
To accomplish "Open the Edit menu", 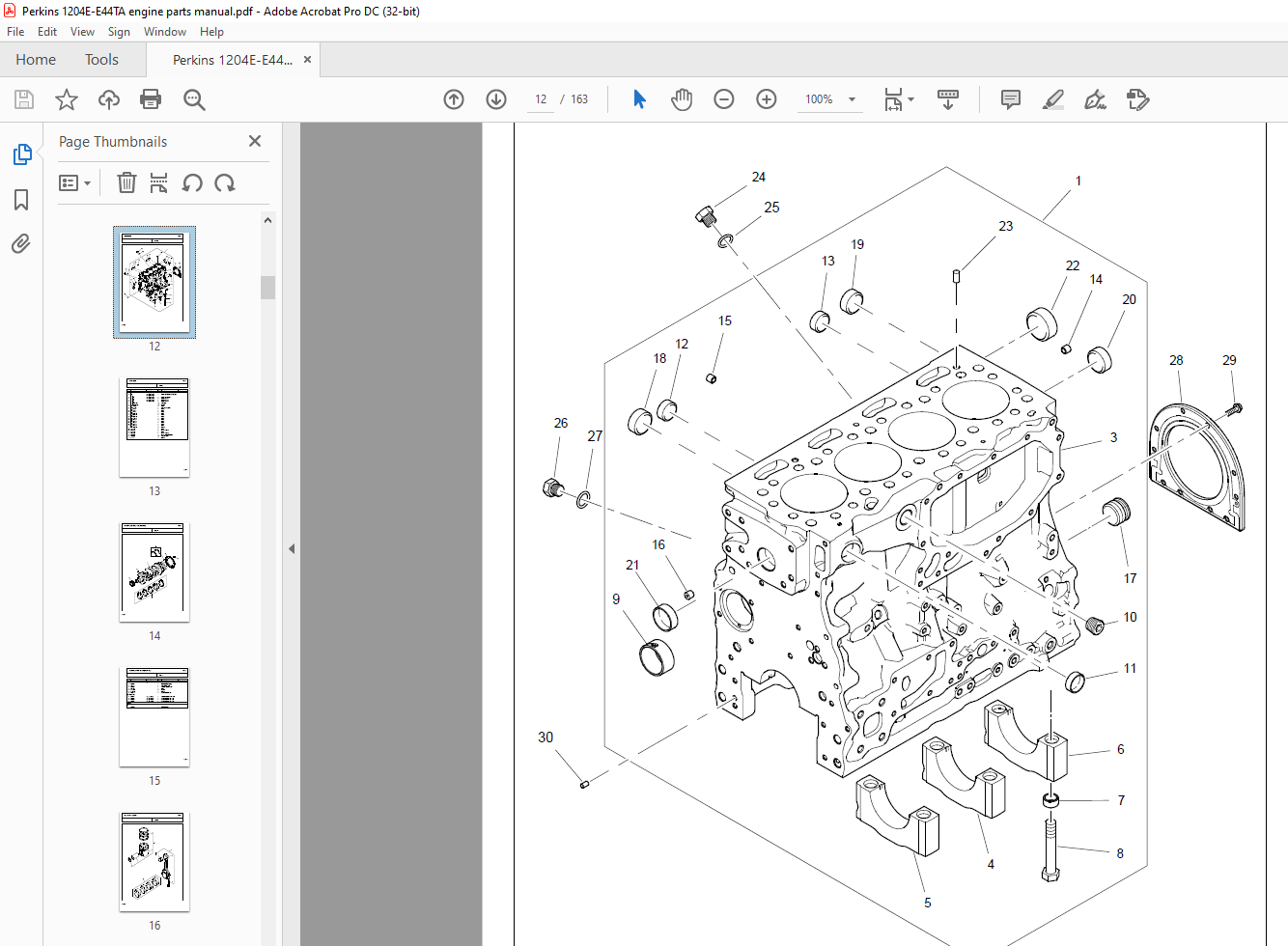I will coord(47,32).
